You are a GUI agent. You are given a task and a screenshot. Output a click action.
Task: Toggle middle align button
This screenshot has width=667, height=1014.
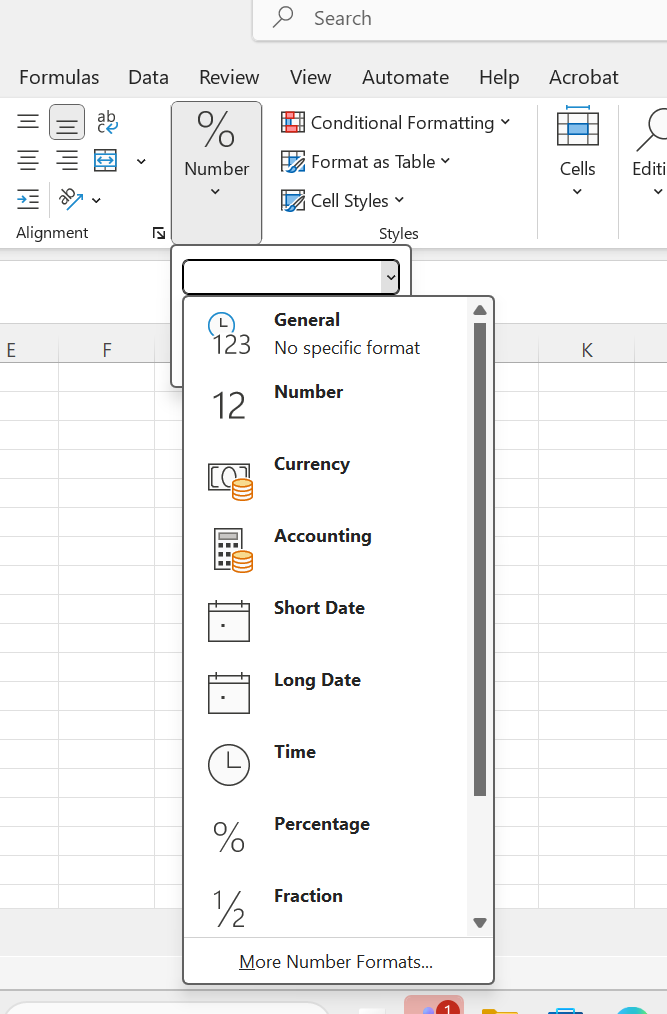tap(67, 122)
